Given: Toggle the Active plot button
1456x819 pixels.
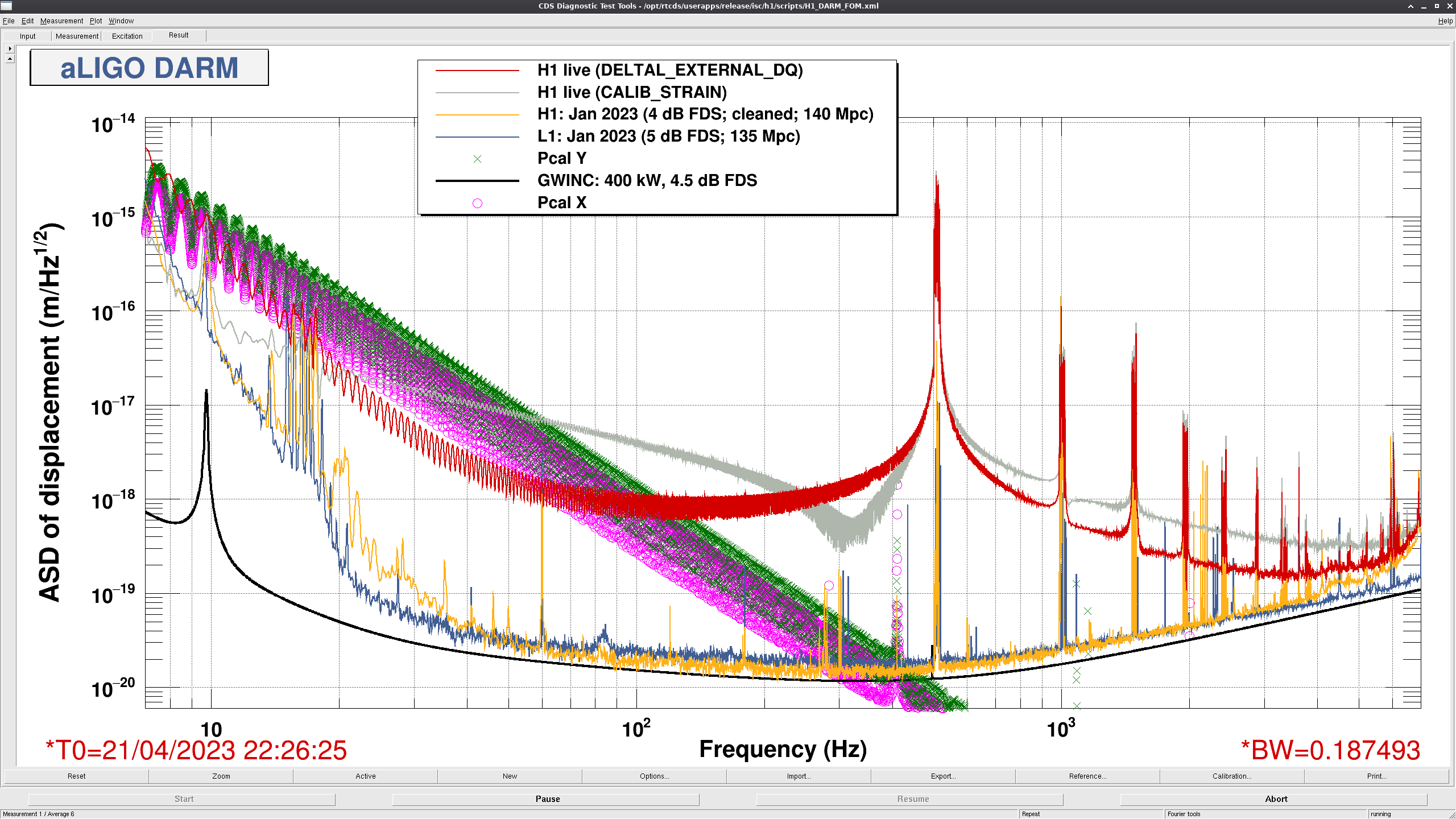Looking at the screenshot, I should coord(365,776).
